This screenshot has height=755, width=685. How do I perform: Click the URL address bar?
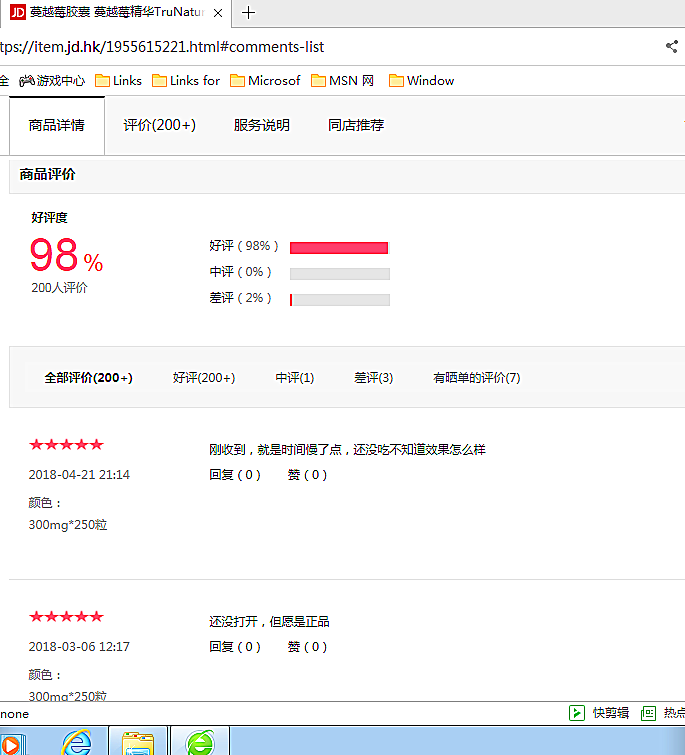tap(300, 47)
